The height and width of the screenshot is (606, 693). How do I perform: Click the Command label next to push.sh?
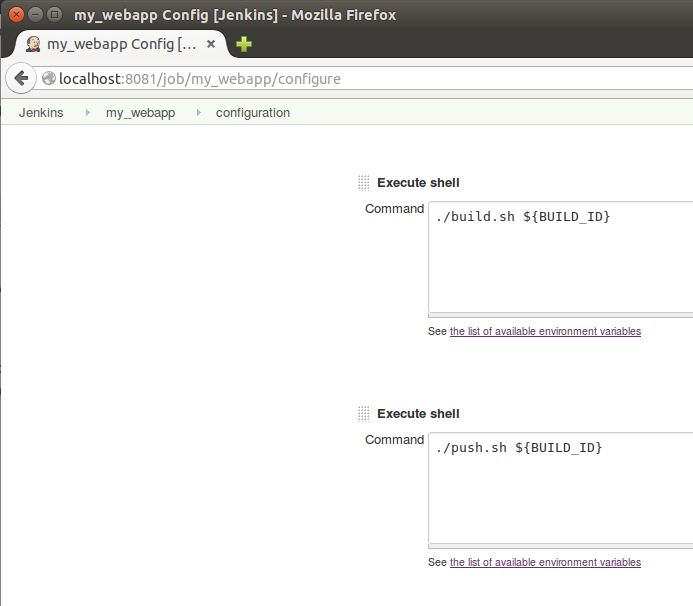[x=394, y=440]
